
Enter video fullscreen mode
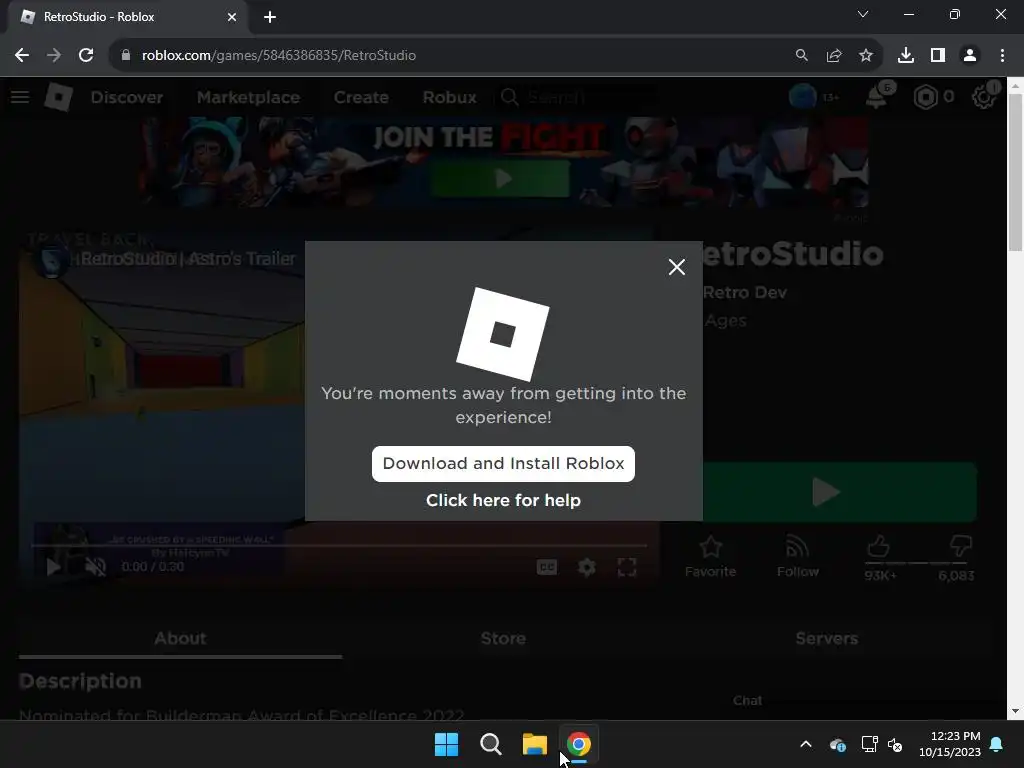tap(627, 567)
